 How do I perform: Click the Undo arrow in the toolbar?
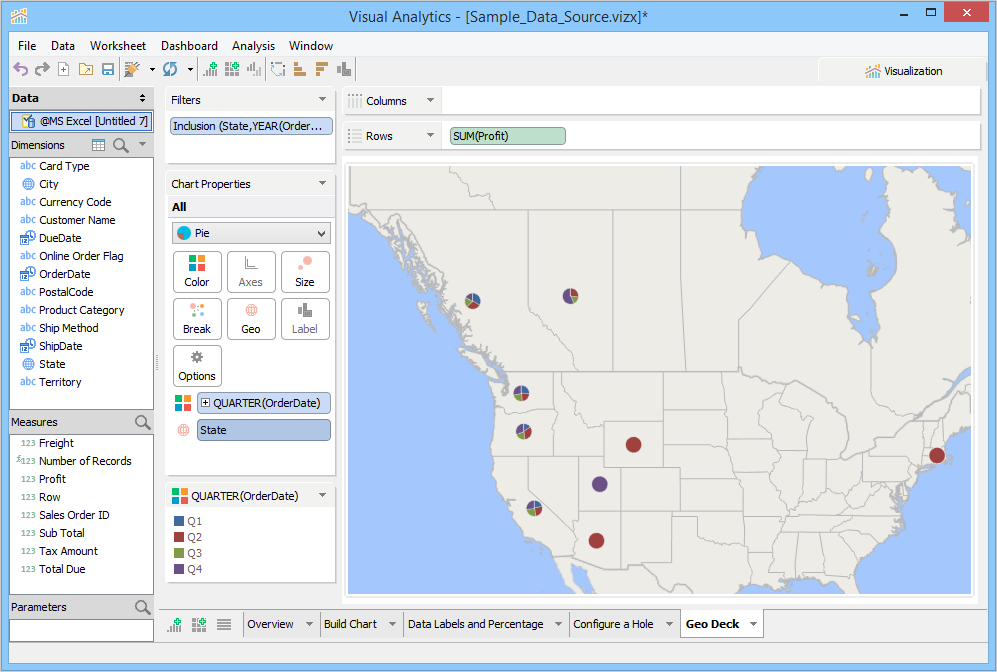(20, 69)
